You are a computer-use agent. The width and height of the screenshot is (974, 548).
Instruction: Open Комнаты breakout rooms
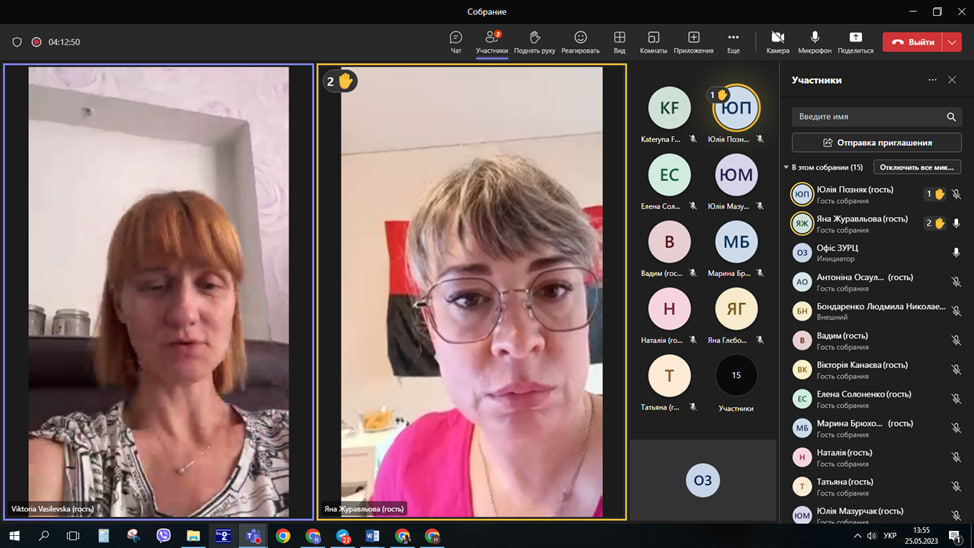click(x=653, y=42)
